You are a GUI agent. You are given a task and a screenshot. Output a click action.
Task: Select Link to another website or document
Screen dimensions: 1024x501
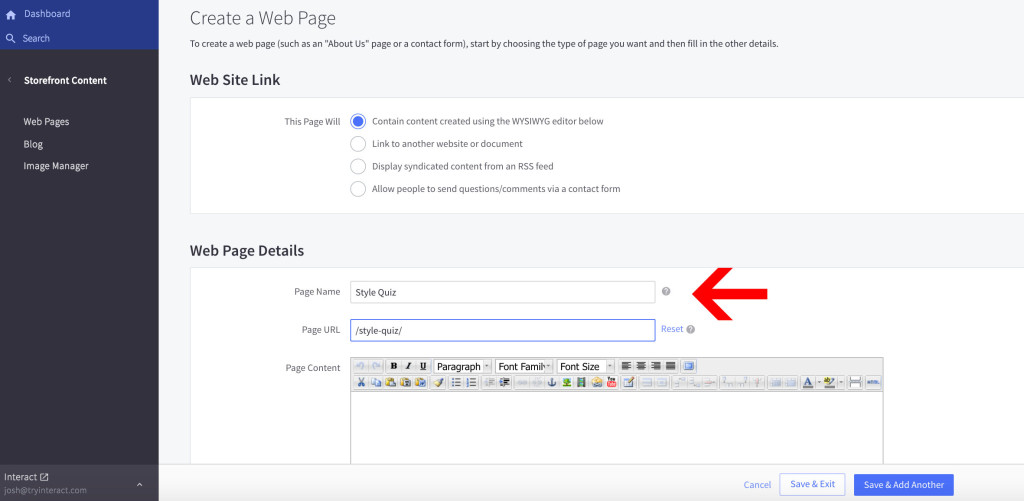358,144
